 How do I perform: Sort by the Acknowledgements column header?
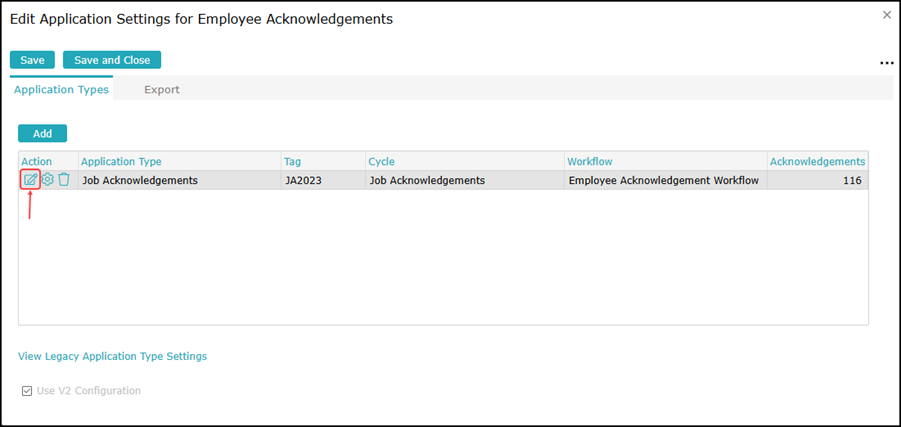(x=816, y=161)
